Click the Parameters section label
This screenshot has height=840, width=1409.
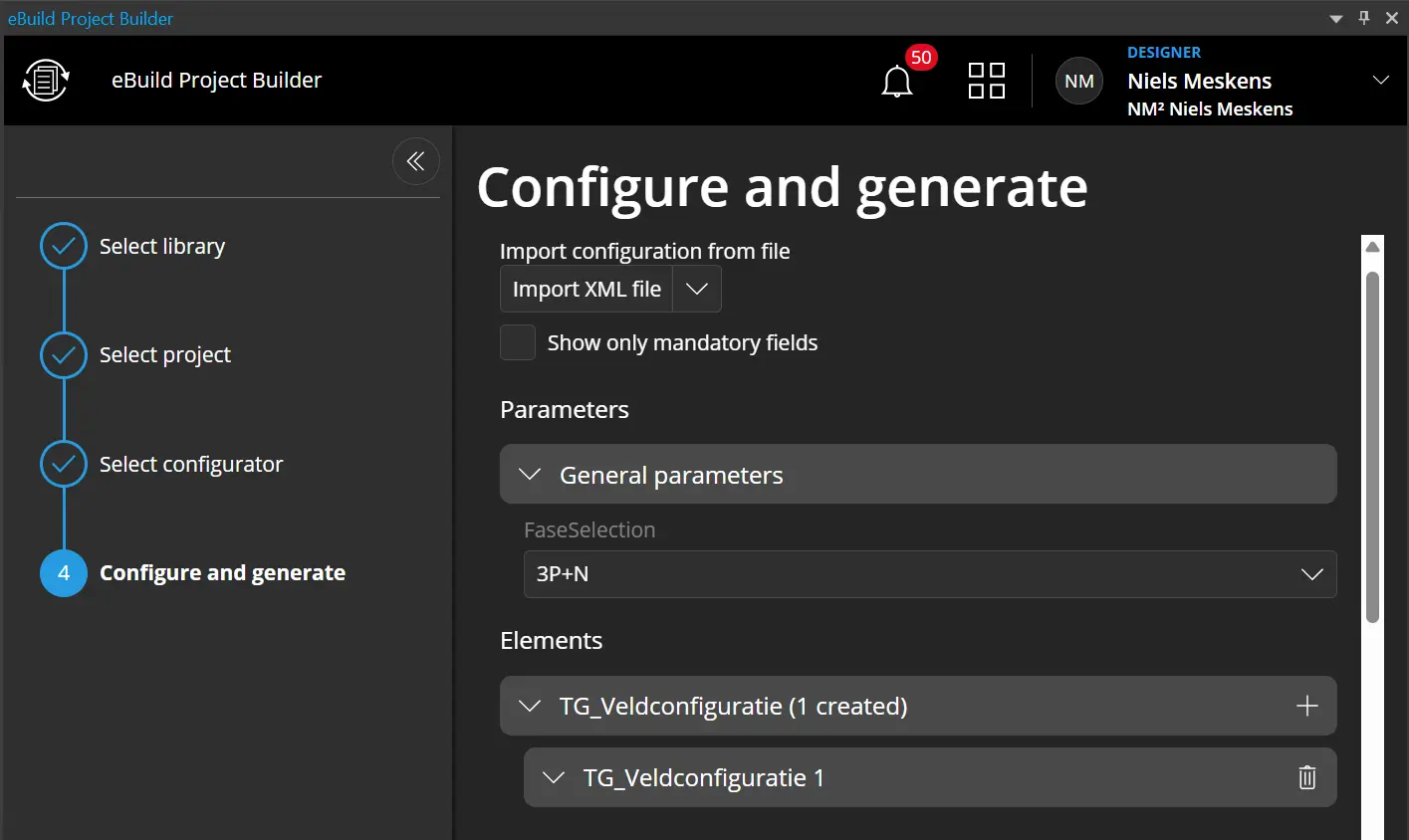point(565,409)
